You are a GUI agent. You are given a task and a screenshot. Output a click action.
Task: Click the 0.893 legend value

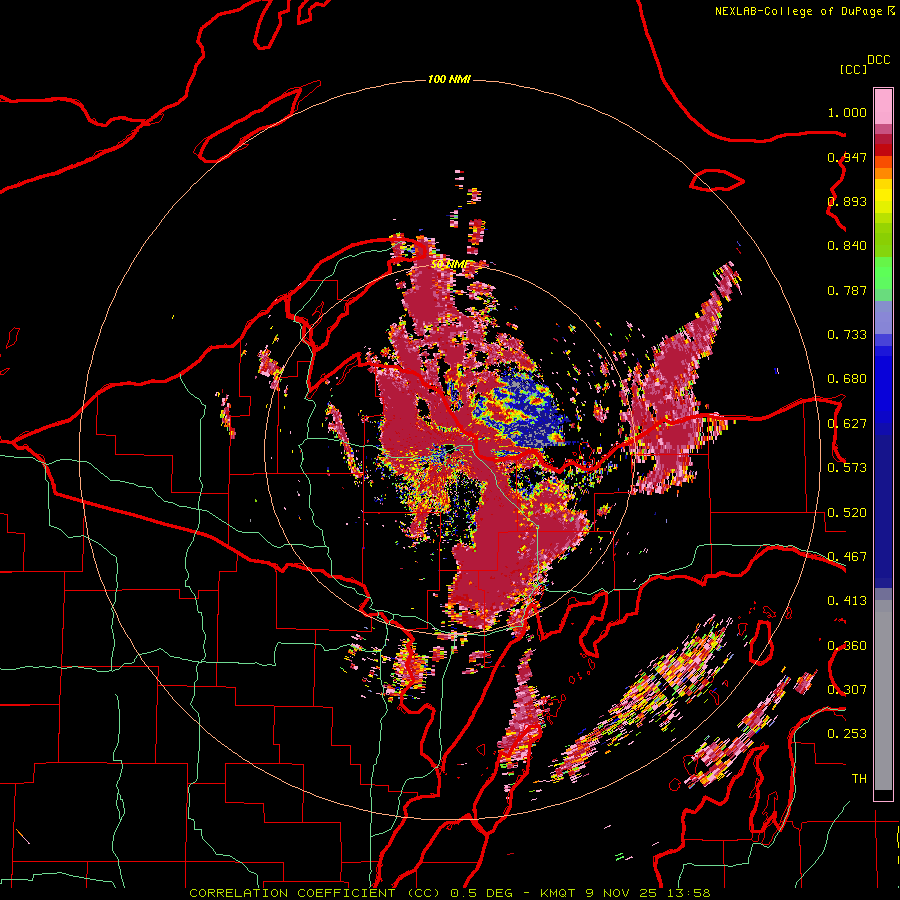[847, 201]
